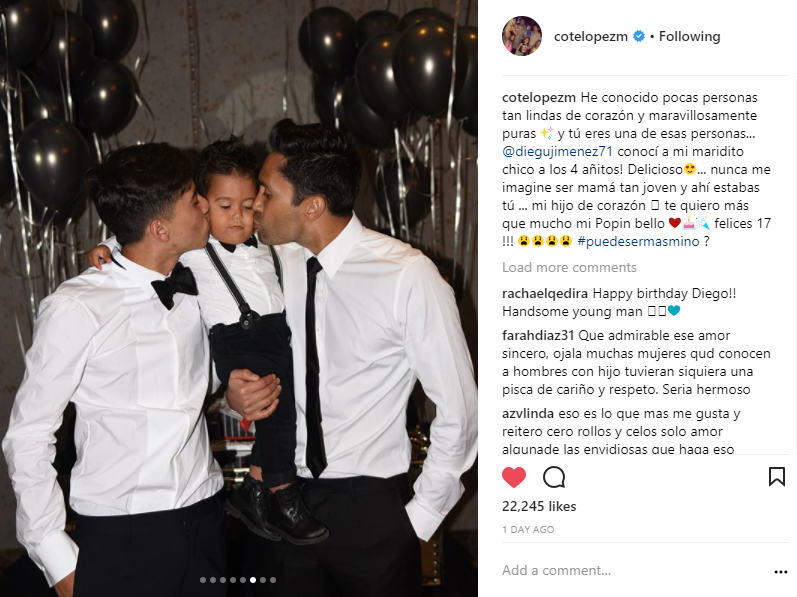
Task: Click the cotelopezm username in caption
Action: click(539, 98)
